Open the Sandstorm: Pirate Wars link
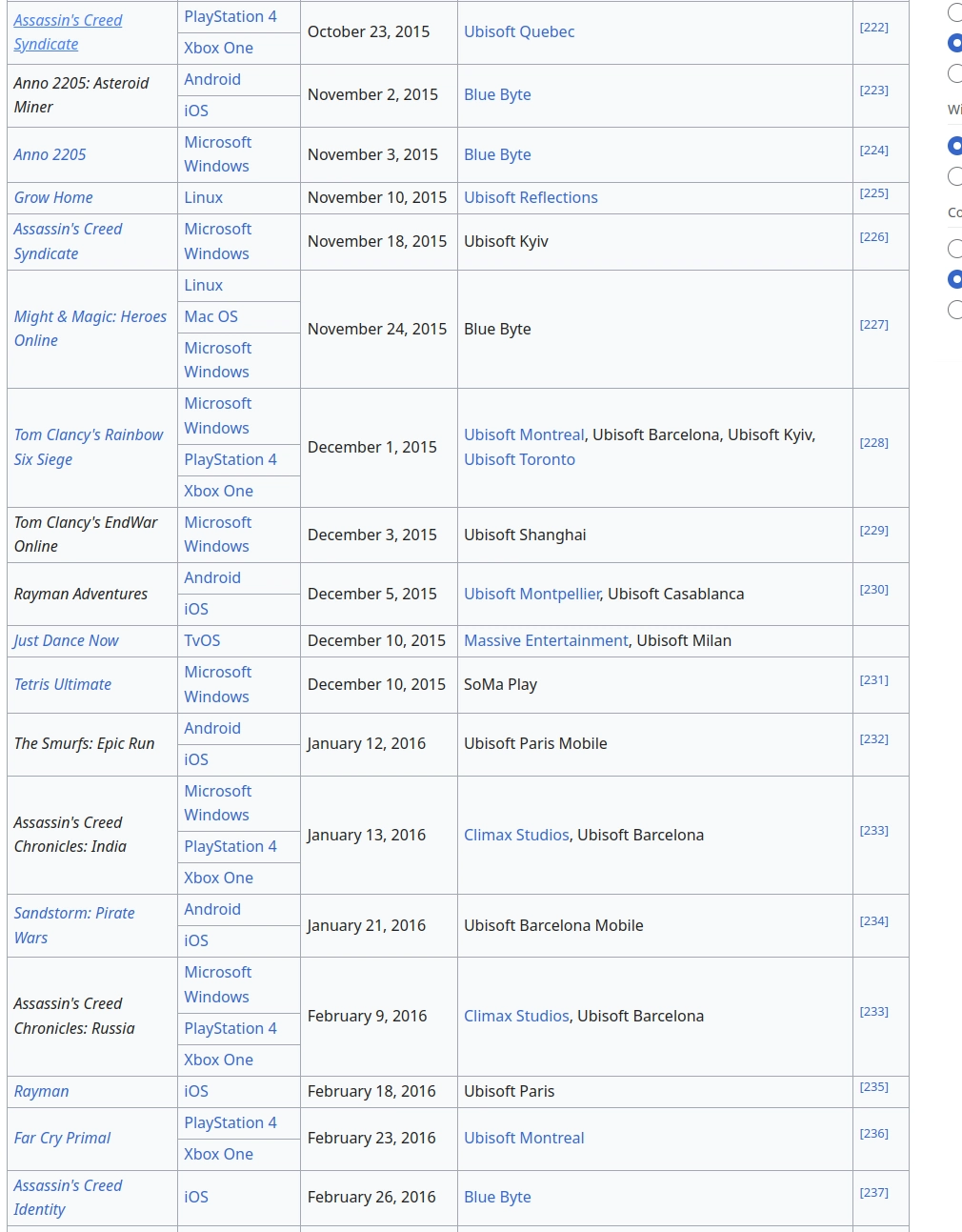Screen dimensions: 962x1232 click(74, 925)
